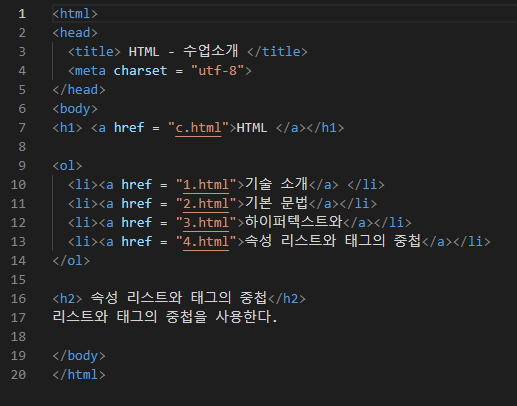Click the closing </ol> tag
The image size is (517, 406).
pos(71,261)
